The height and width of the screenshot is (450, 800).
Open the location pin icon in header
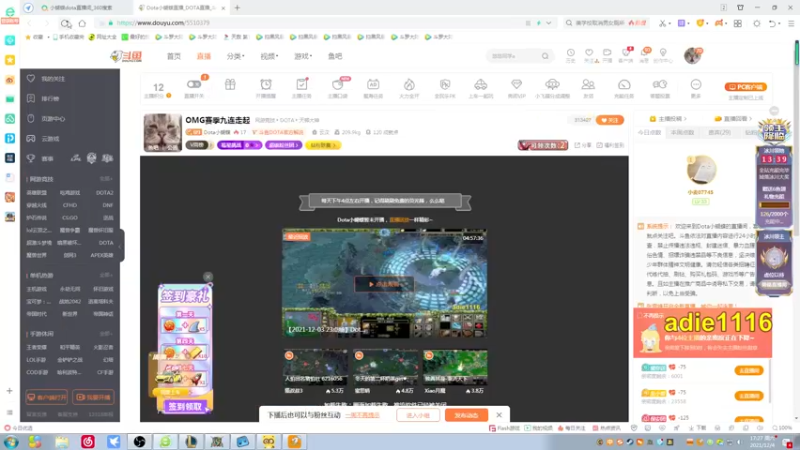click(x=663, y=55)
